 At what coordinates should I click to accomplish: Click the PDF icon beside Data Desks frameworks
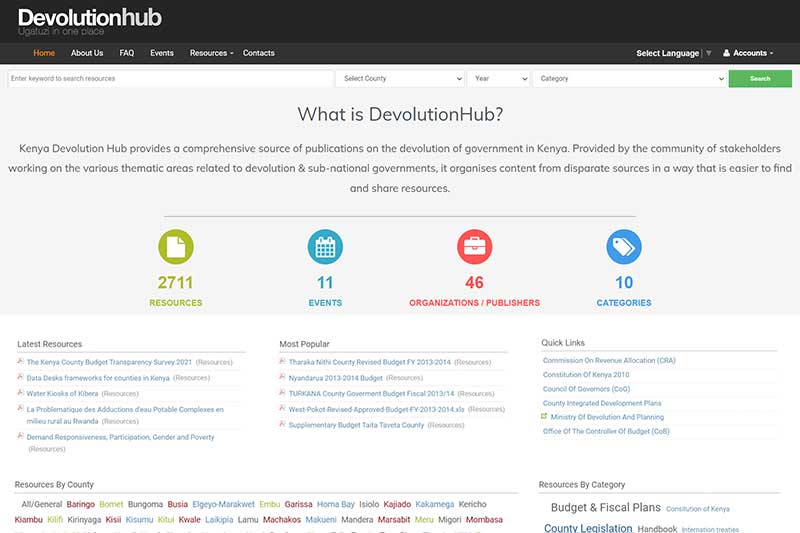coord(20,377)
